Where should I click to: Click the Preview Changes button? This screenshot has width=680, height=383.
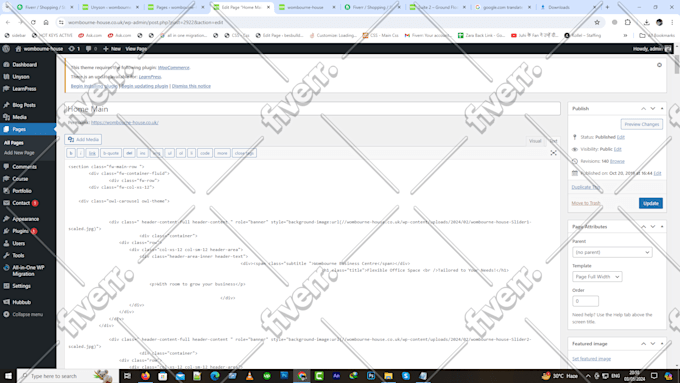tap(641, 124)
